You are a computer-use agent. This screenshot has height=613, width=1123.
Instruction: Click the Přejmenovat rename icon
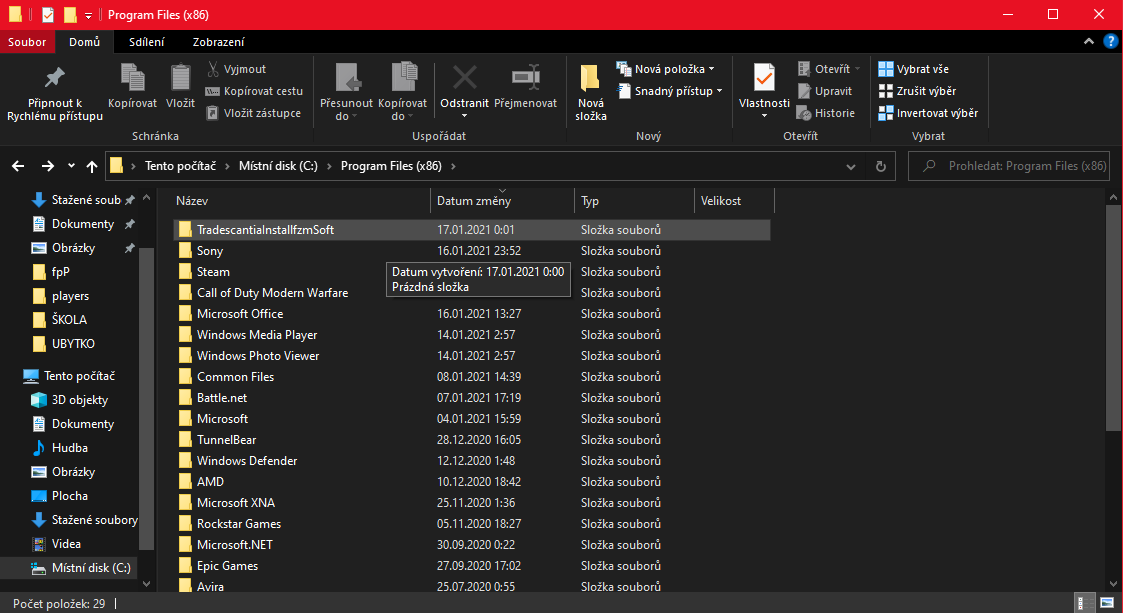point(525,78)
